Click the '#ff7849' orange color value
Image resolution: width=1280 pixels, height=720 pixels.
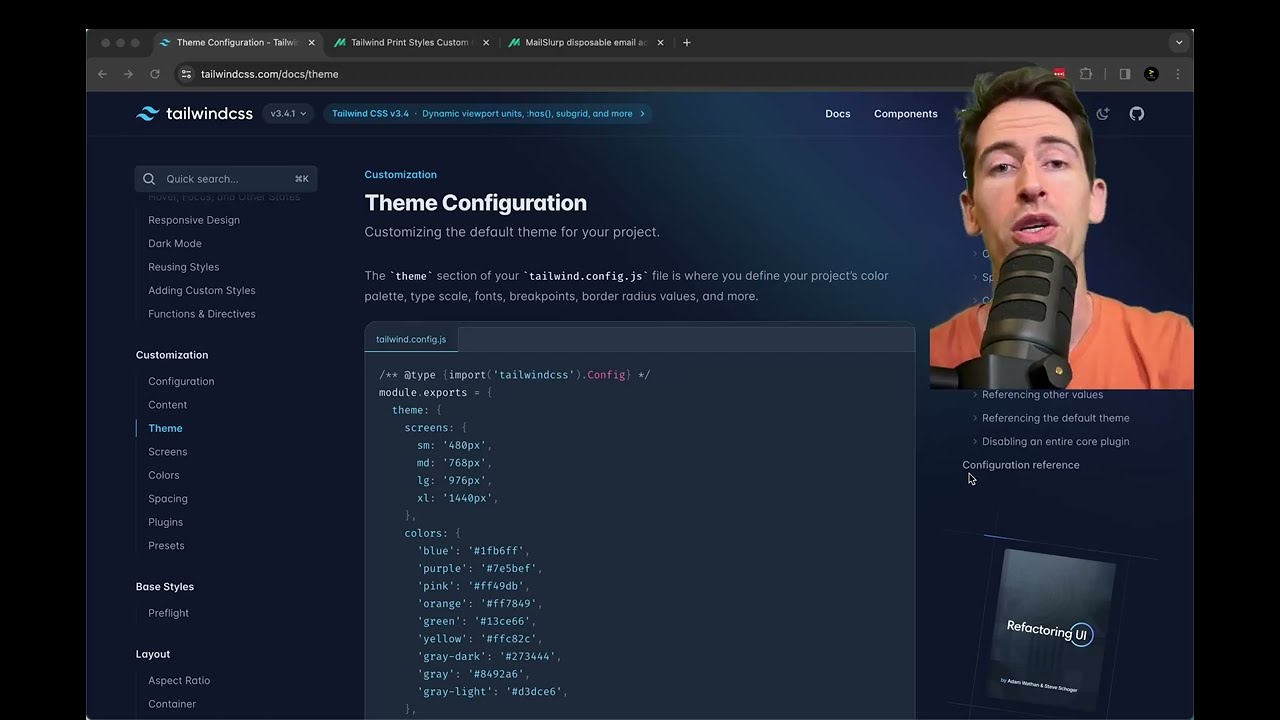pos(508,604)
